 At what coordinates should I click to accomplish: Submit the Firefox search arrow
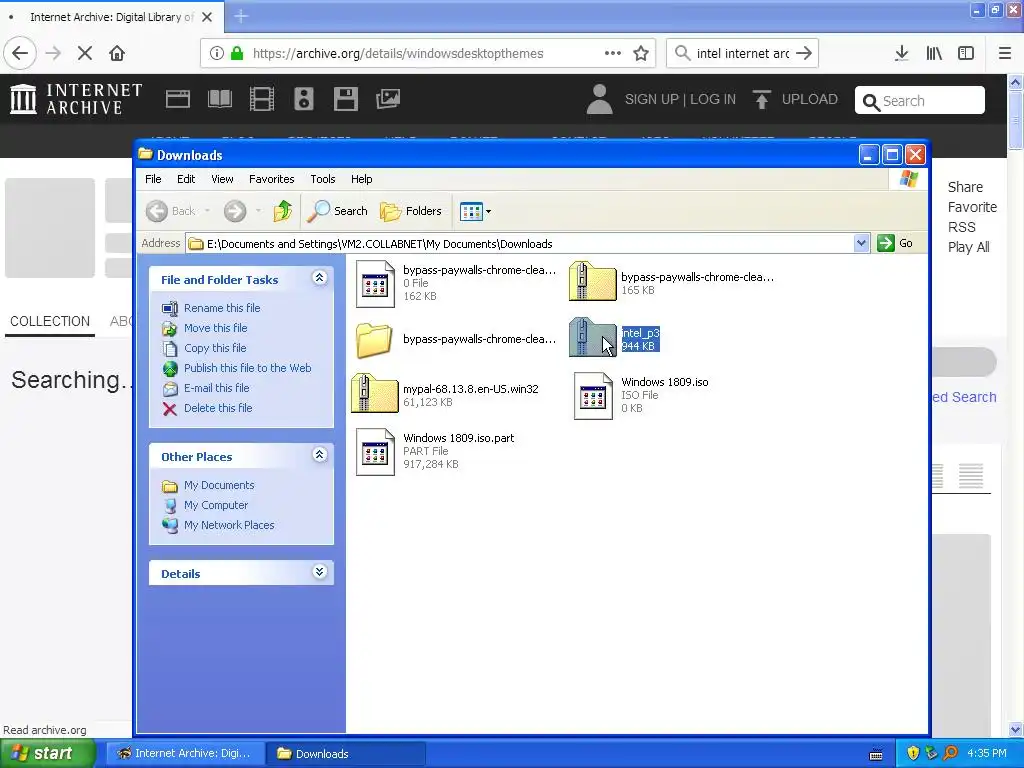tap(805, 53)
